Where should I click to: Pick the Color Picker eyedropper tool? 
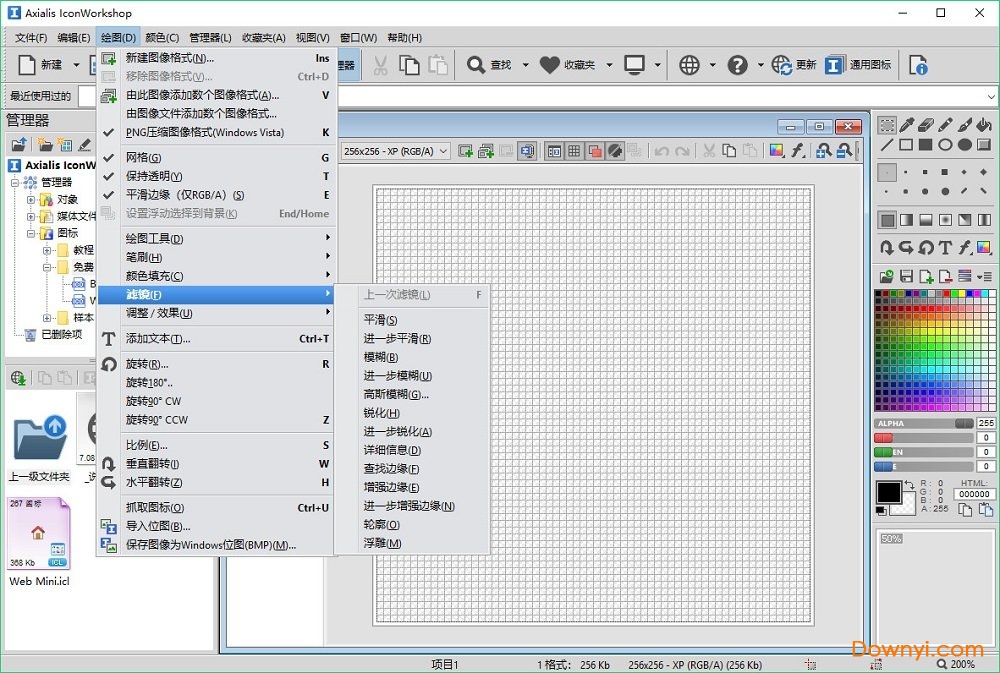tap(909, 125)
